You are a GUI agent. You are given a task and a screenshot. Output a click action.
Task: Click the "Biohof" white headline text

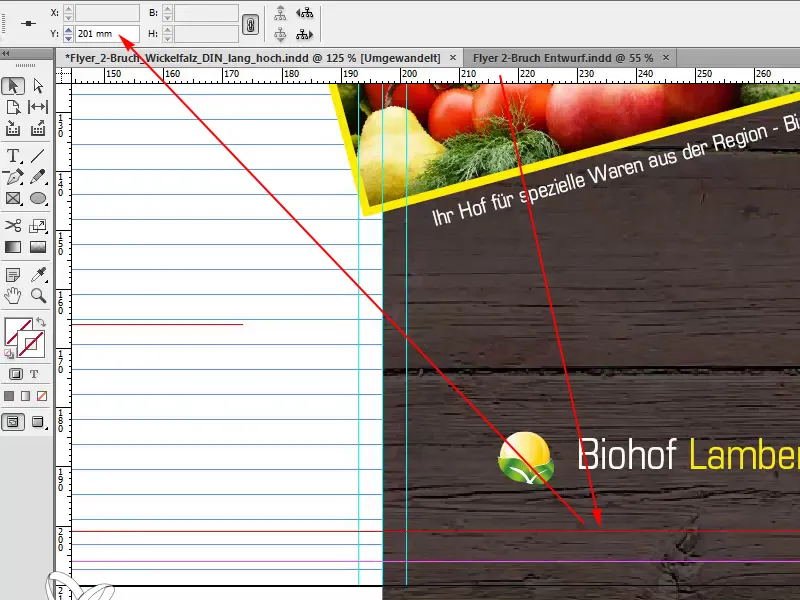[x=627, y=454]
